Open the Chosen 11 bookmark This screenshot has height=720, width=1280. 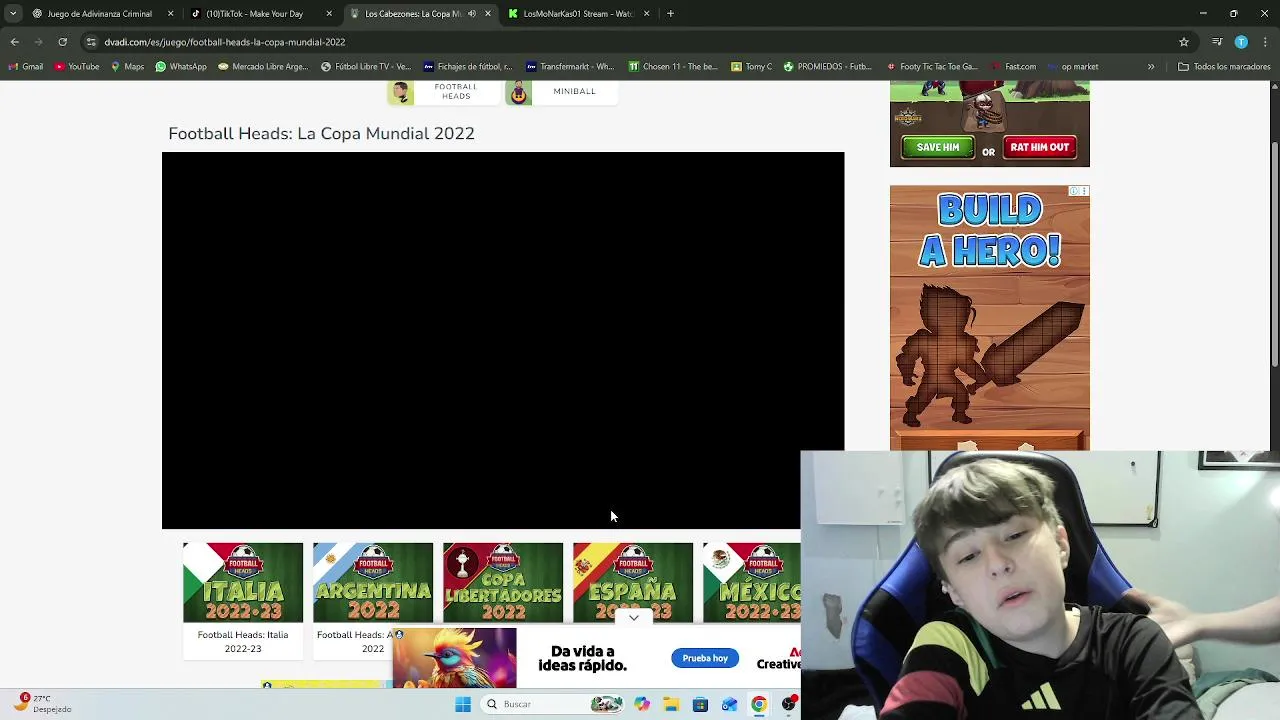point(673,67)
